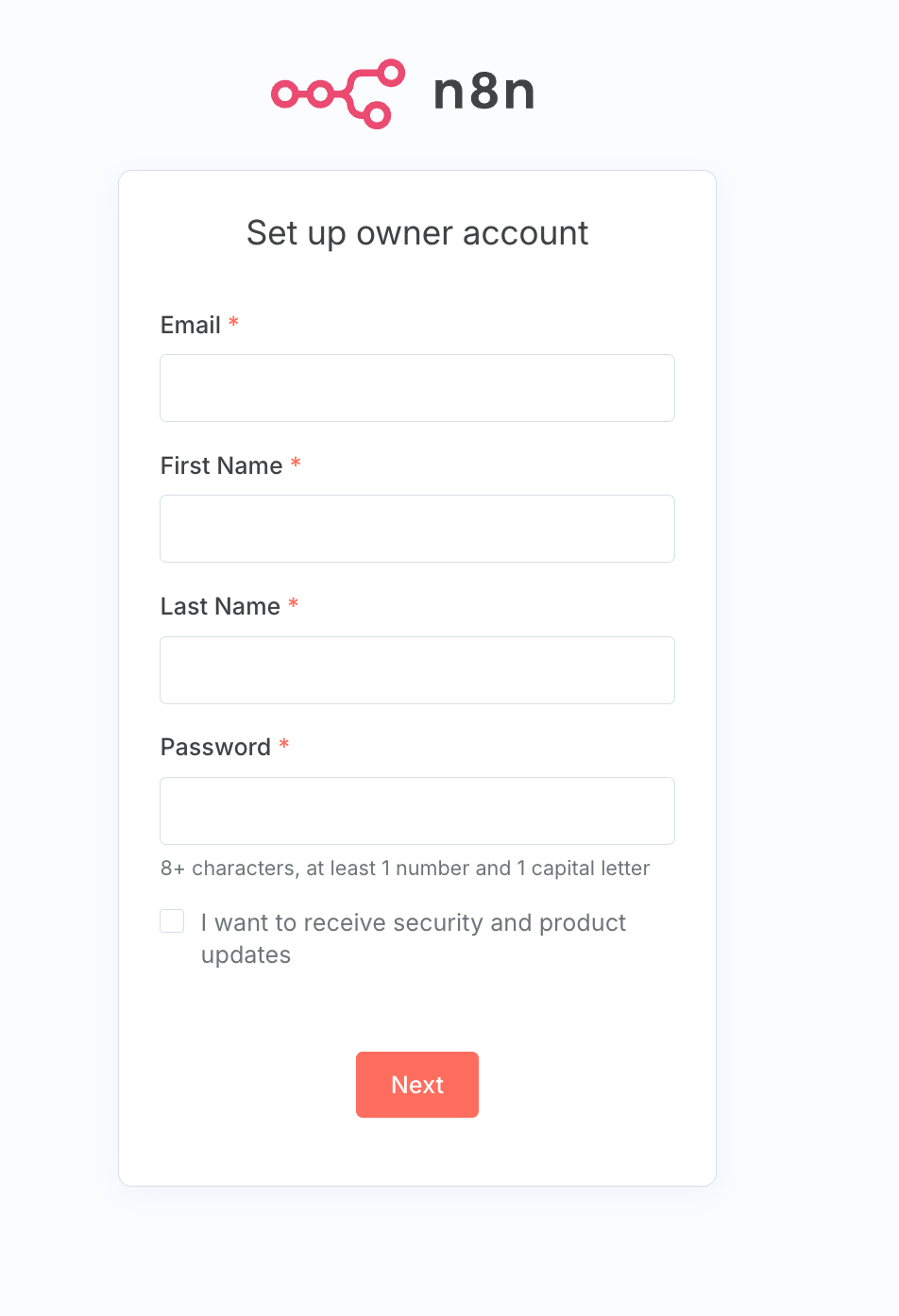Screen dimensions: 899x1316
Task: Focus the Email input field
Action: [x=417, y=388]
